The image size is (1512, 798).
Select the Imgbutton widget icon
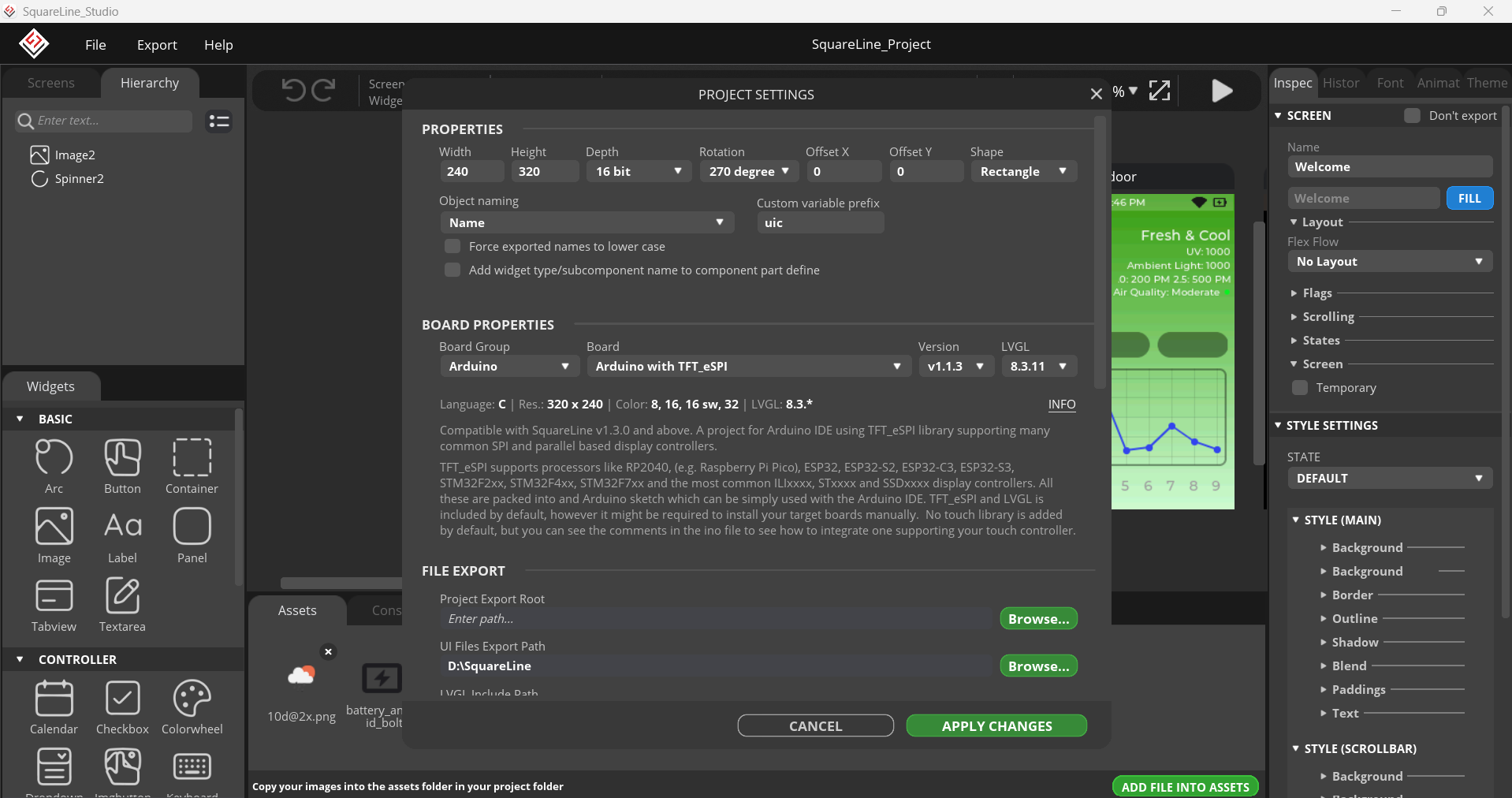(x=122, y=766)
